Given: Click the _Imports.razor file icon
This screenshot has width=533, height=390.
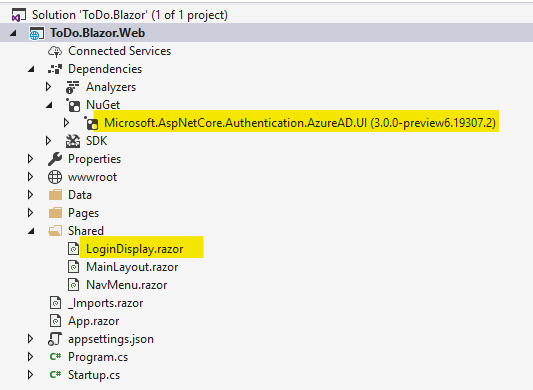Looking at the screenshot, I should click(55, 303).
